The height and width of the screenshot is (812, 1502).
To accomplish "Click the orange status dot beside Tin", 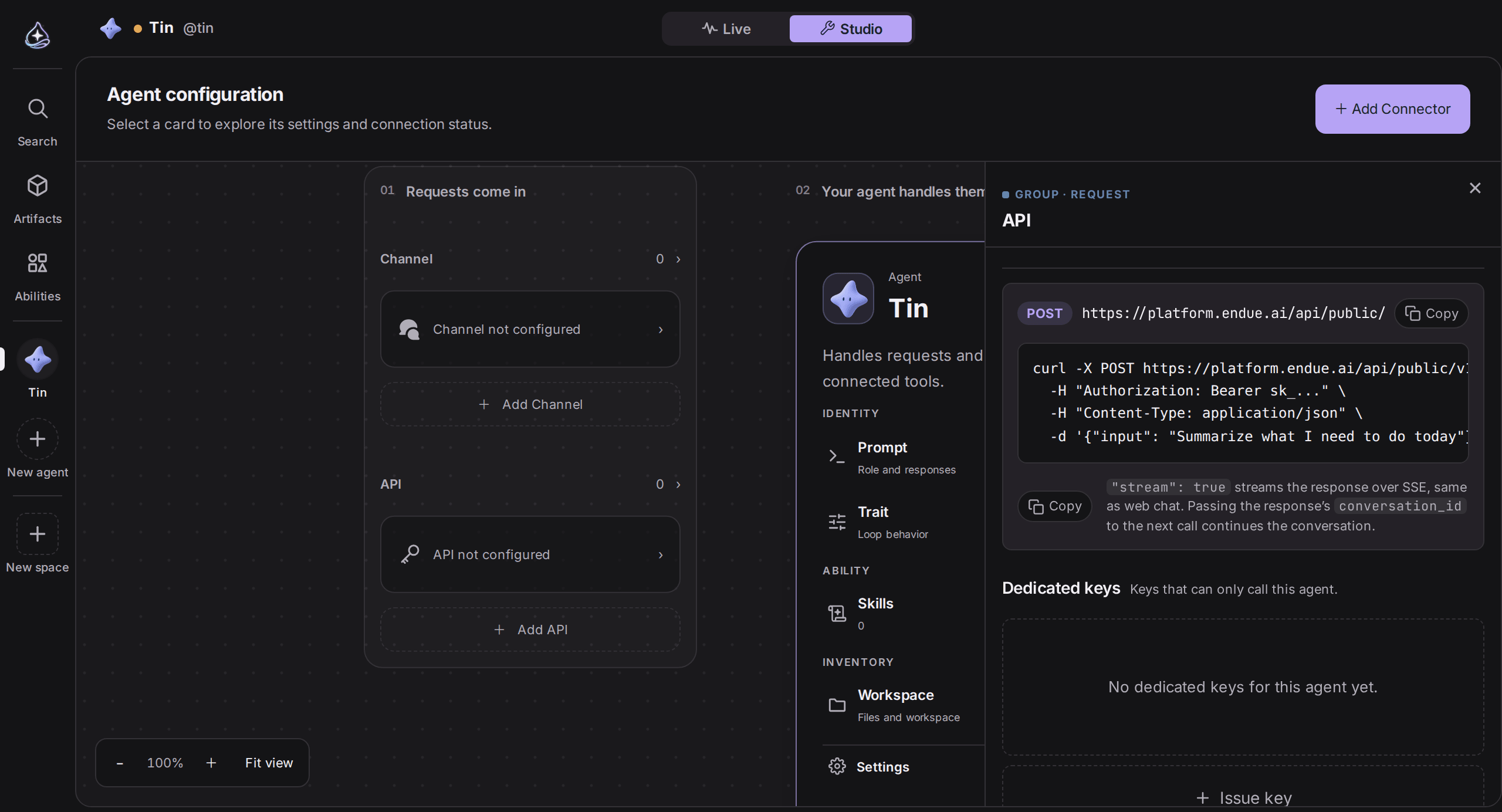I will coord(137,29).
